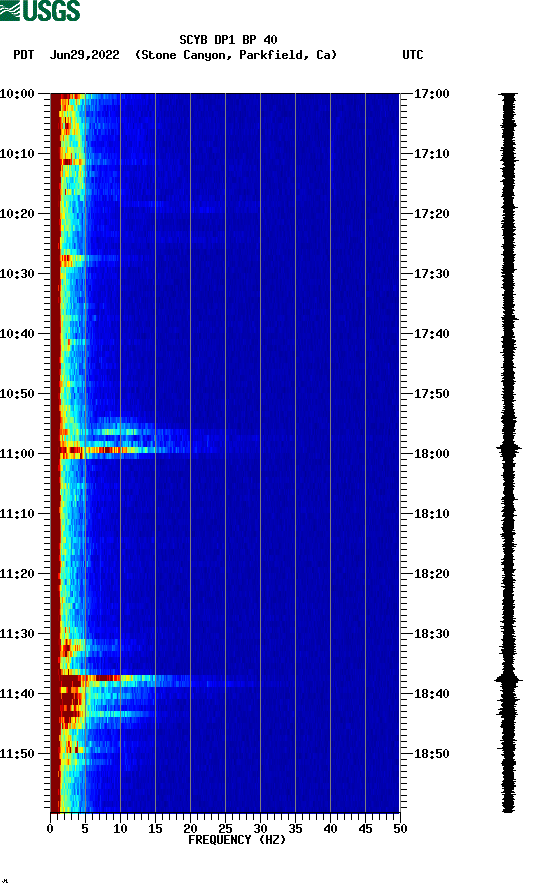
Task: Click the 0 Hz frequency tick label
Action: [50, 829]
